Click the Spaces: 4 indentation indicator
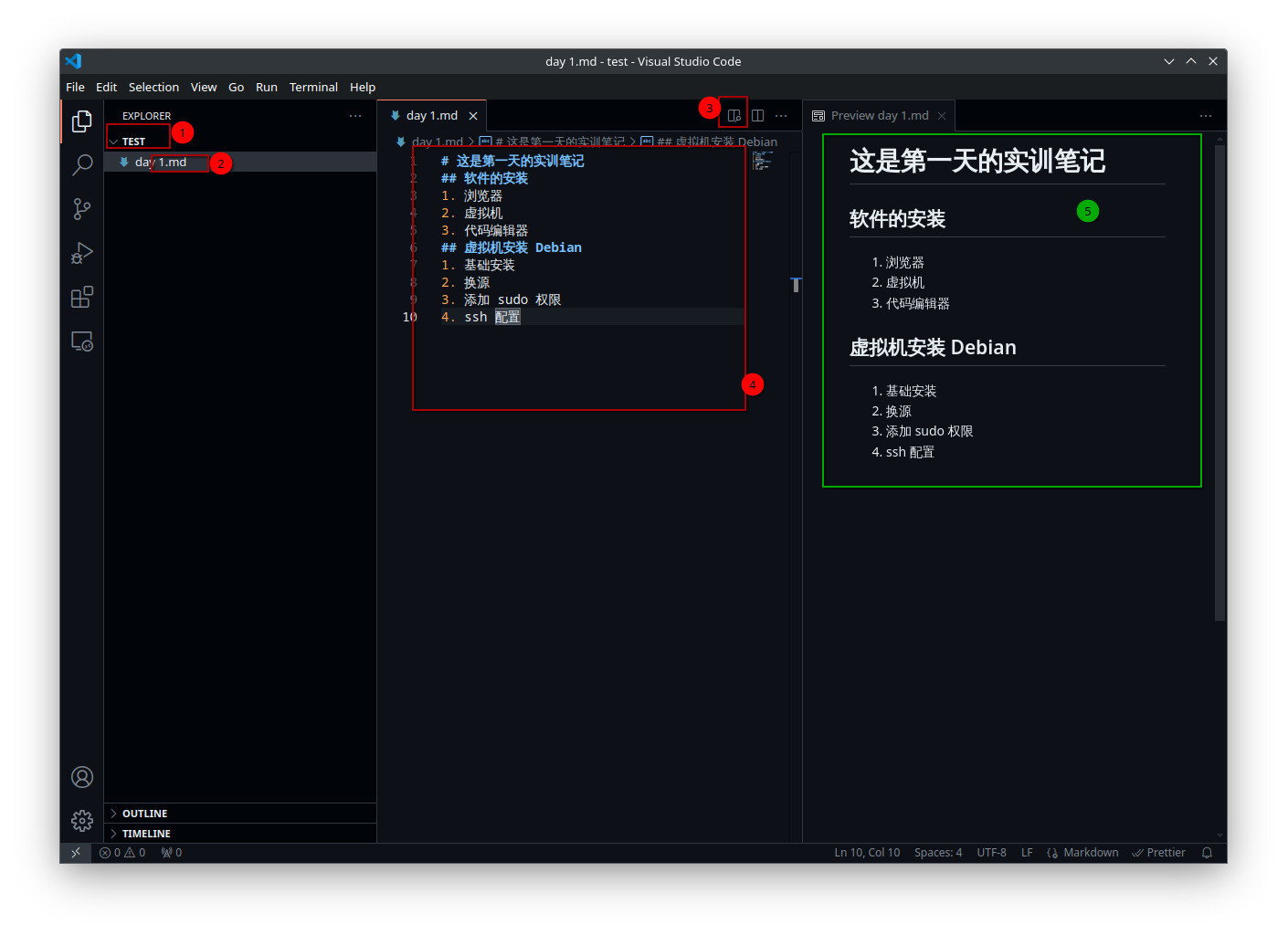The height and width of the screenshot is (935, 1288). click(x=938, y=853)
